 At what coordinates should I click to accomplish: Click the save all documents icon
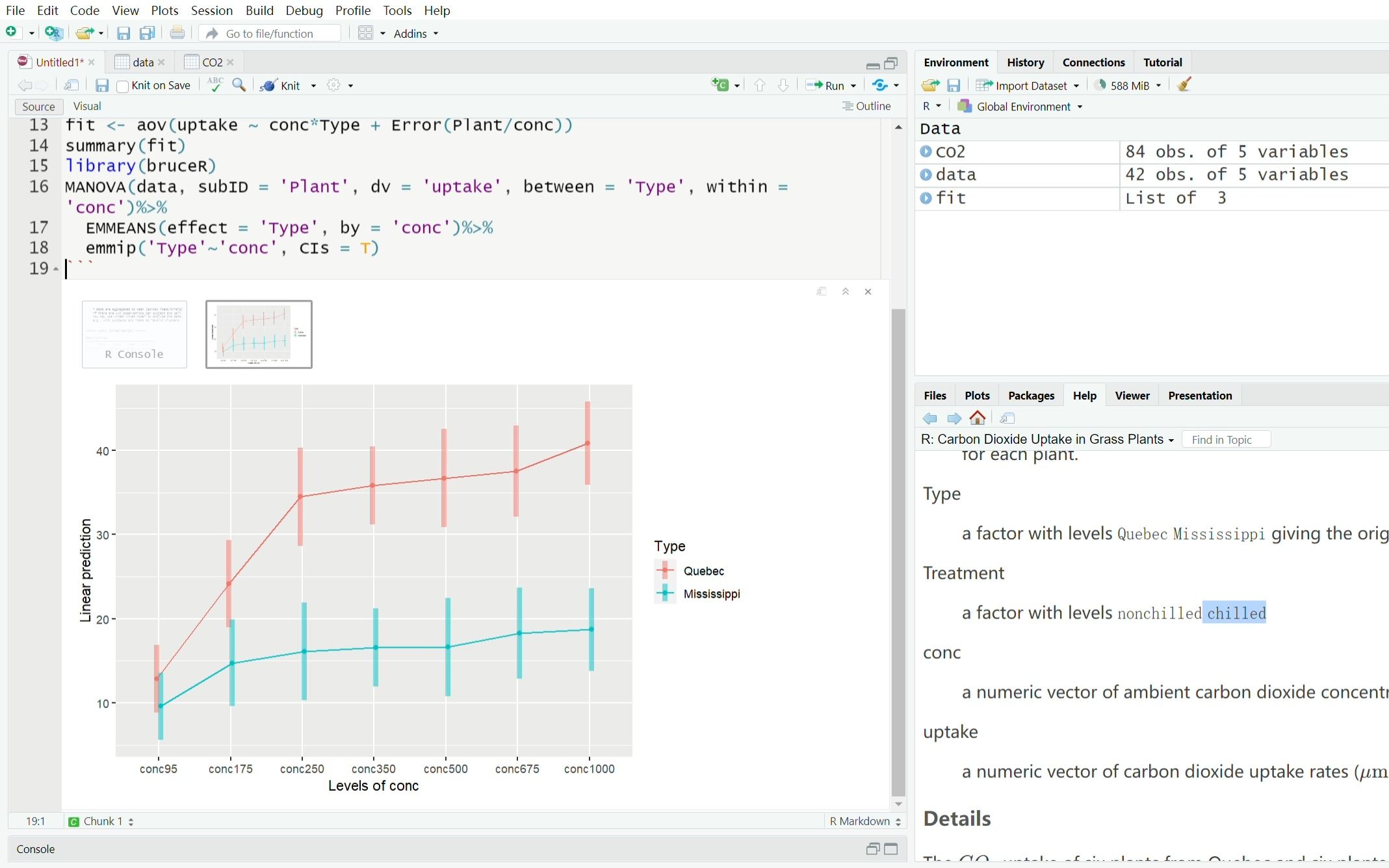pyautogui.click(x=148, y=33)
